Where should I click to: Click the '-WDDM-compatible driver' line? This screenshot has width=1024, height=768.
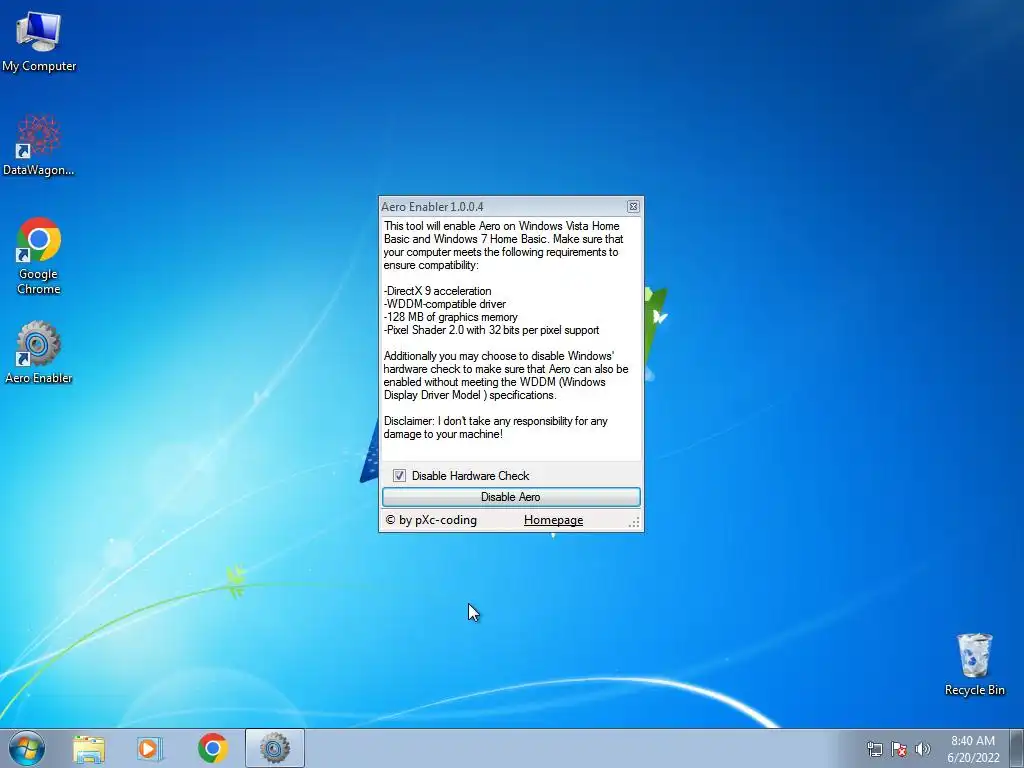pos(445,304)
